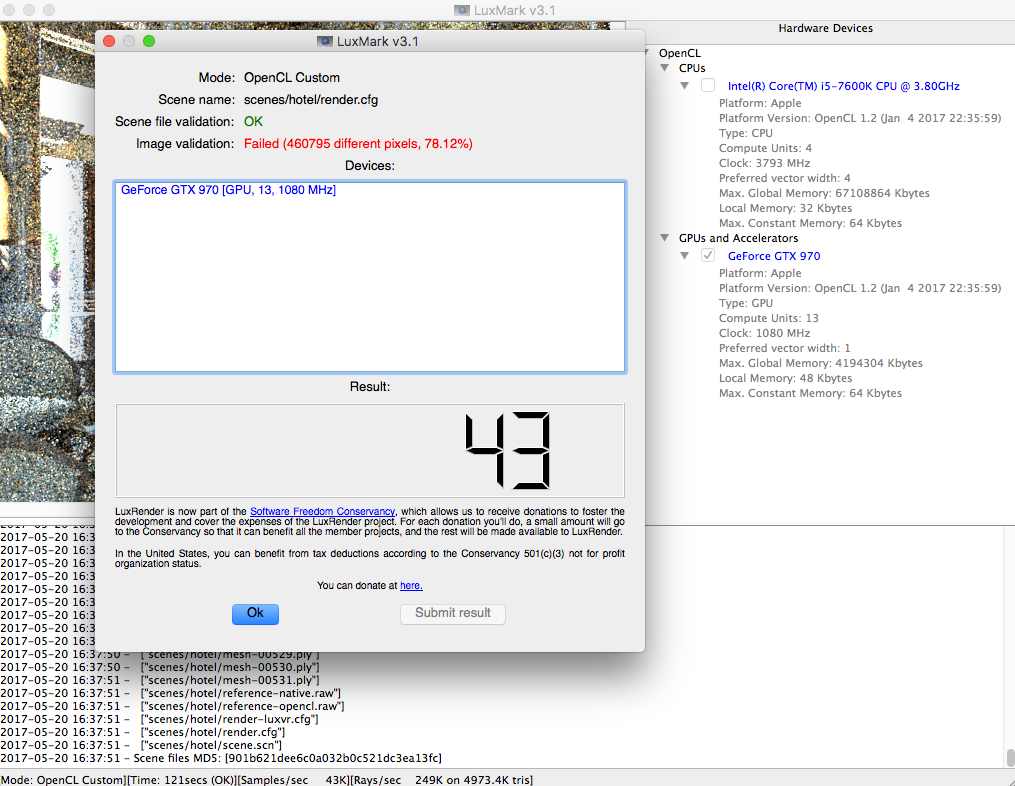
Task: Collapse the Intel Core i5-7600K details
Action: coord(685,85)
